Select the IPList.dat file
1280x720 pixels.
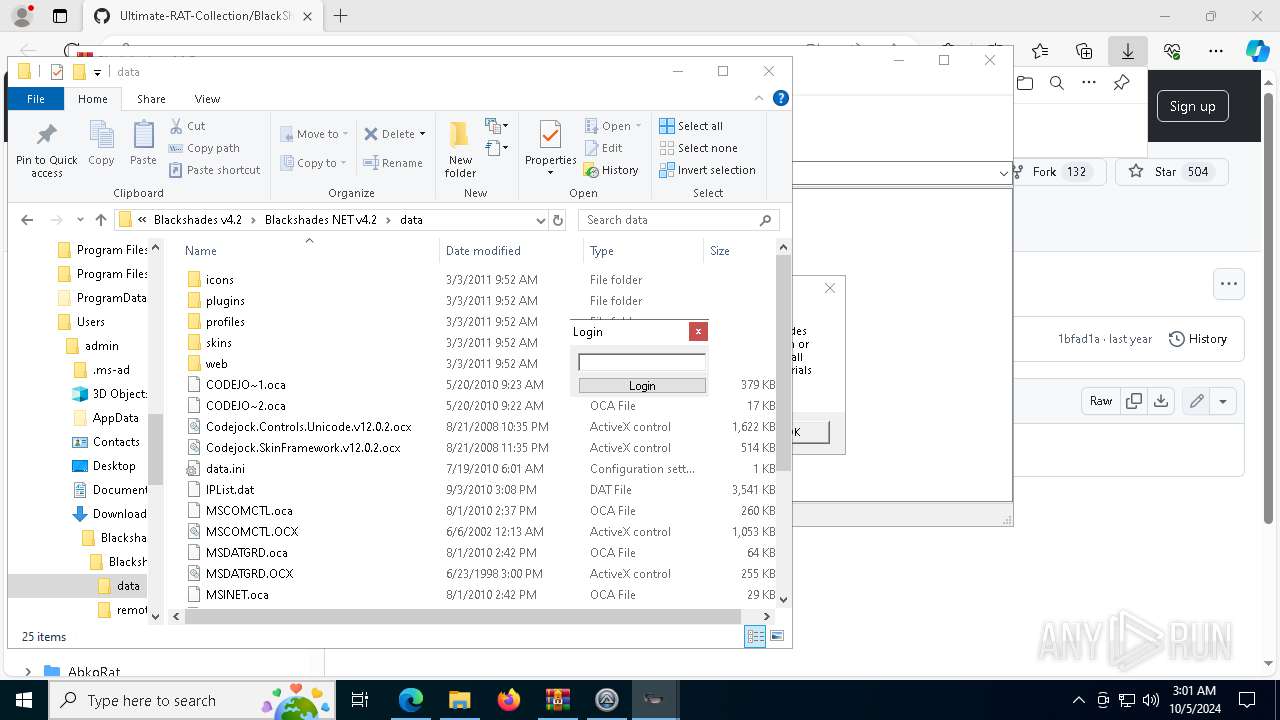coord(230,490)
